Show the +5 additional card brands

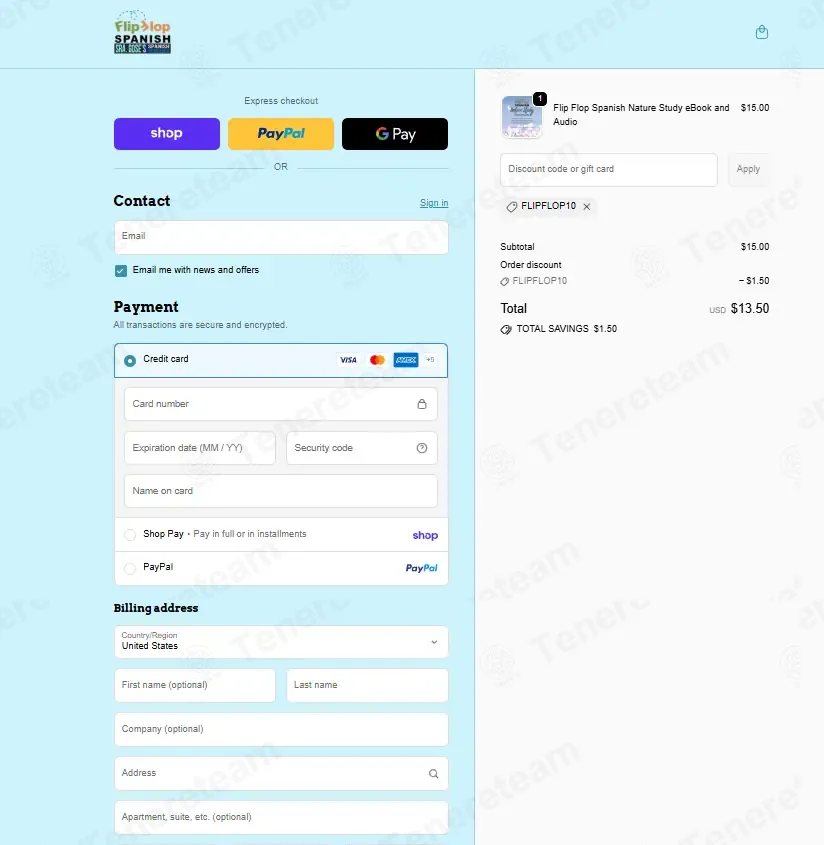(430, 359)
